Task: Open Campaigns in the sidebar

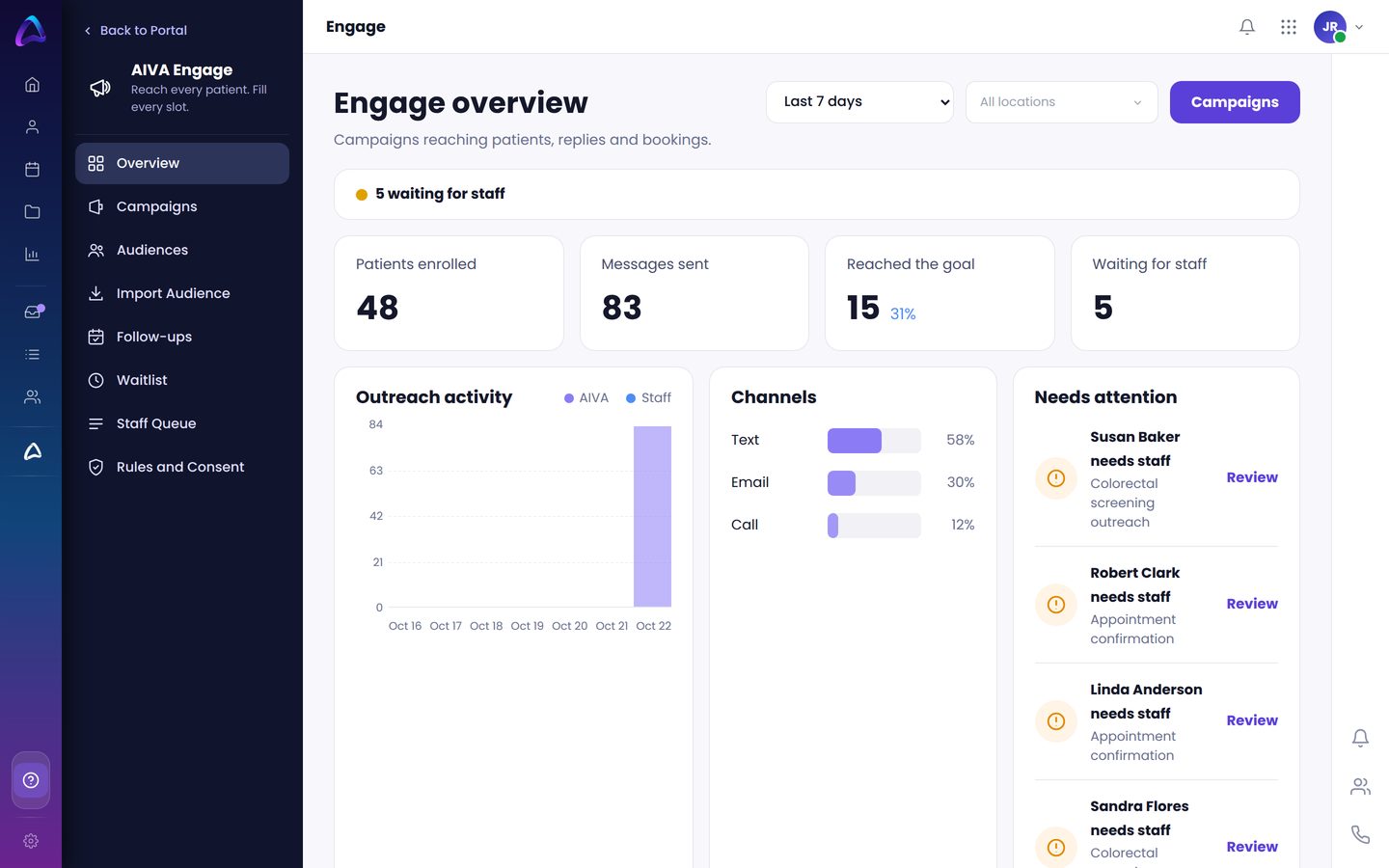Action: tap(182, 206)
